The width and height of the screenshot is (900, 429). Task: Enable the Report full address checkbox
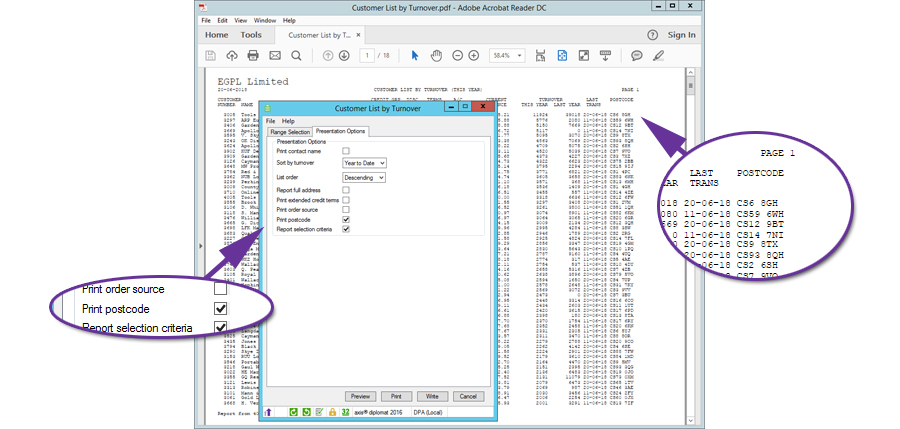(346, 190)
